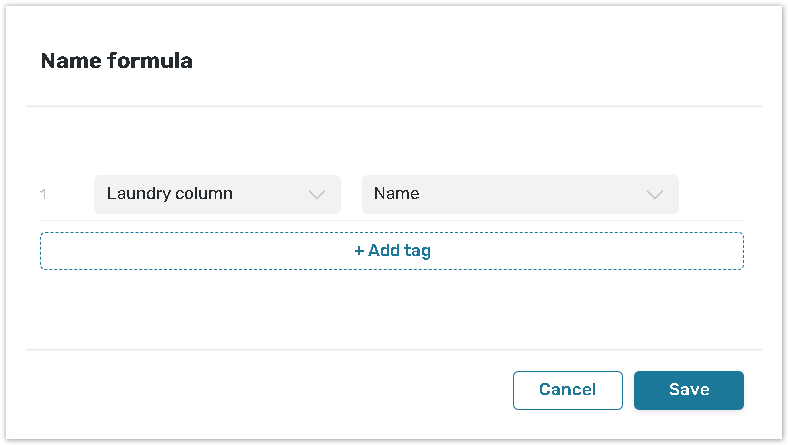The width and height of the screenshot is (788, 445).
Task: Click the Name formula dialog title
Action: 116,61
